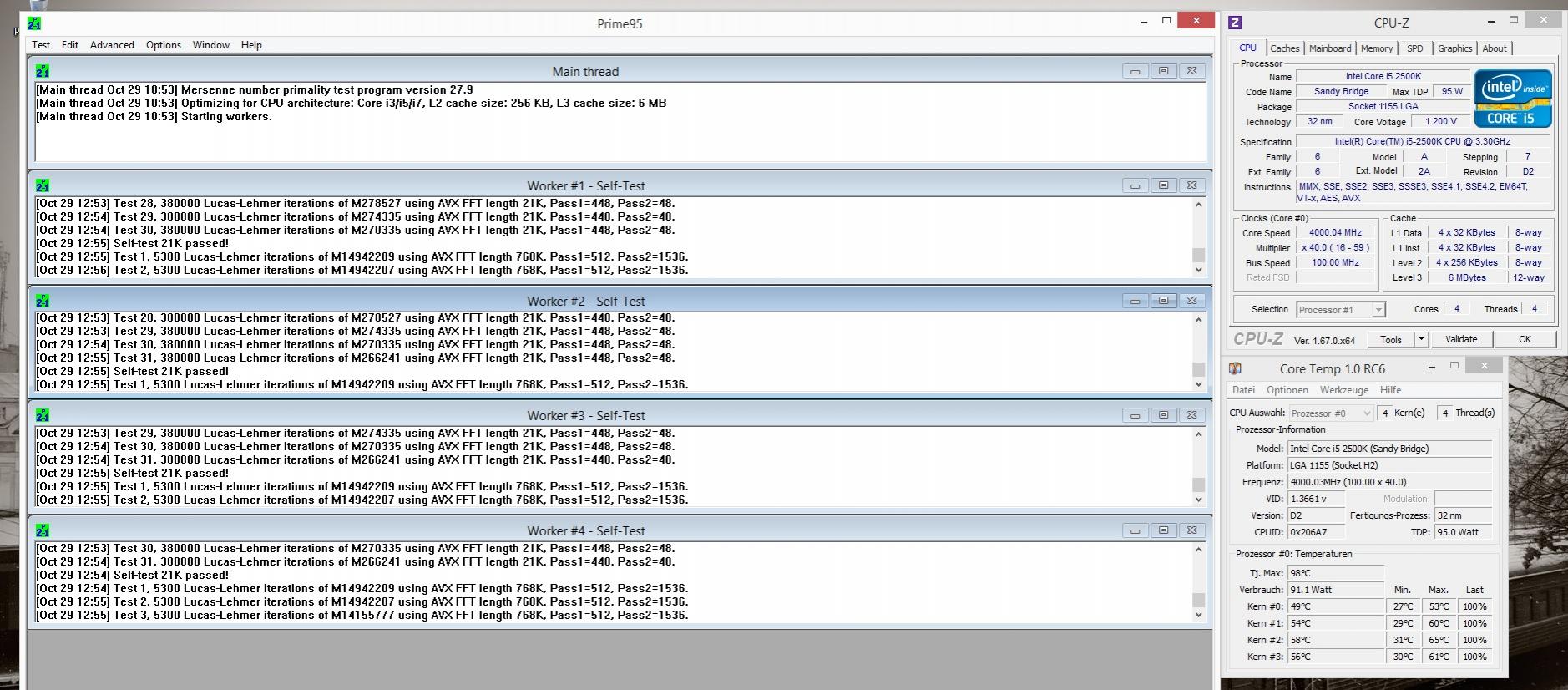This screenshot has height=690, width=1568.
Task: Close the Worker #1 child window
Action: (1191, 185)
